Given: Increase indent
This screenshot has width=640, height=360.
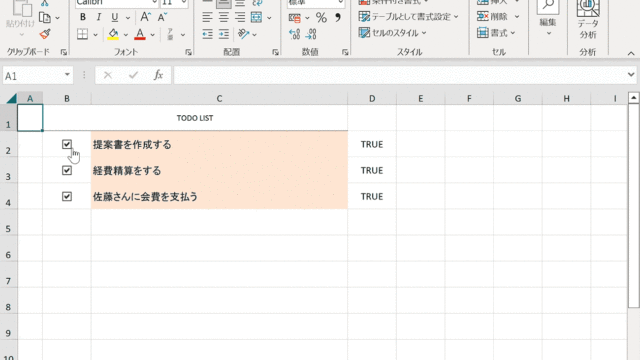Looking at the screenshot, I should pyautogui.click(x=224, y=34).
